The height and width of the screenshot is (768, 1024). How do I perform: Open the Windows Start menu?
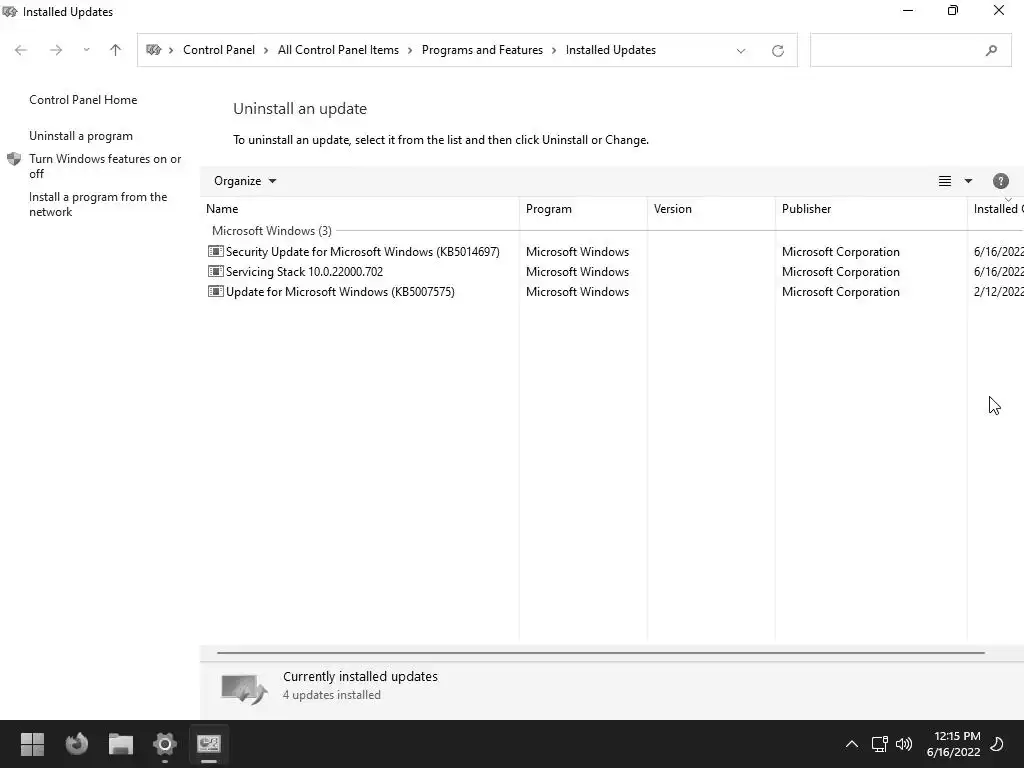[x=32, y=744]
